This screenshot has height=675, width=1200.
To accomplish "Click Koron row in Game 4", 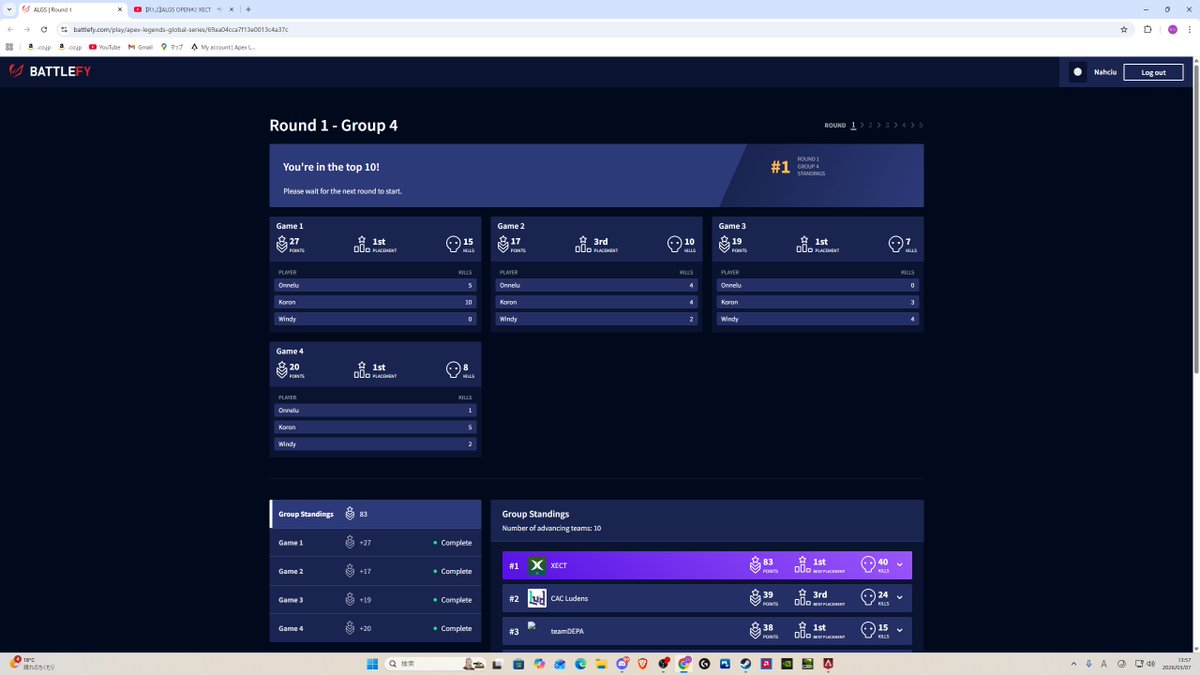I will [x=376, y=427].
